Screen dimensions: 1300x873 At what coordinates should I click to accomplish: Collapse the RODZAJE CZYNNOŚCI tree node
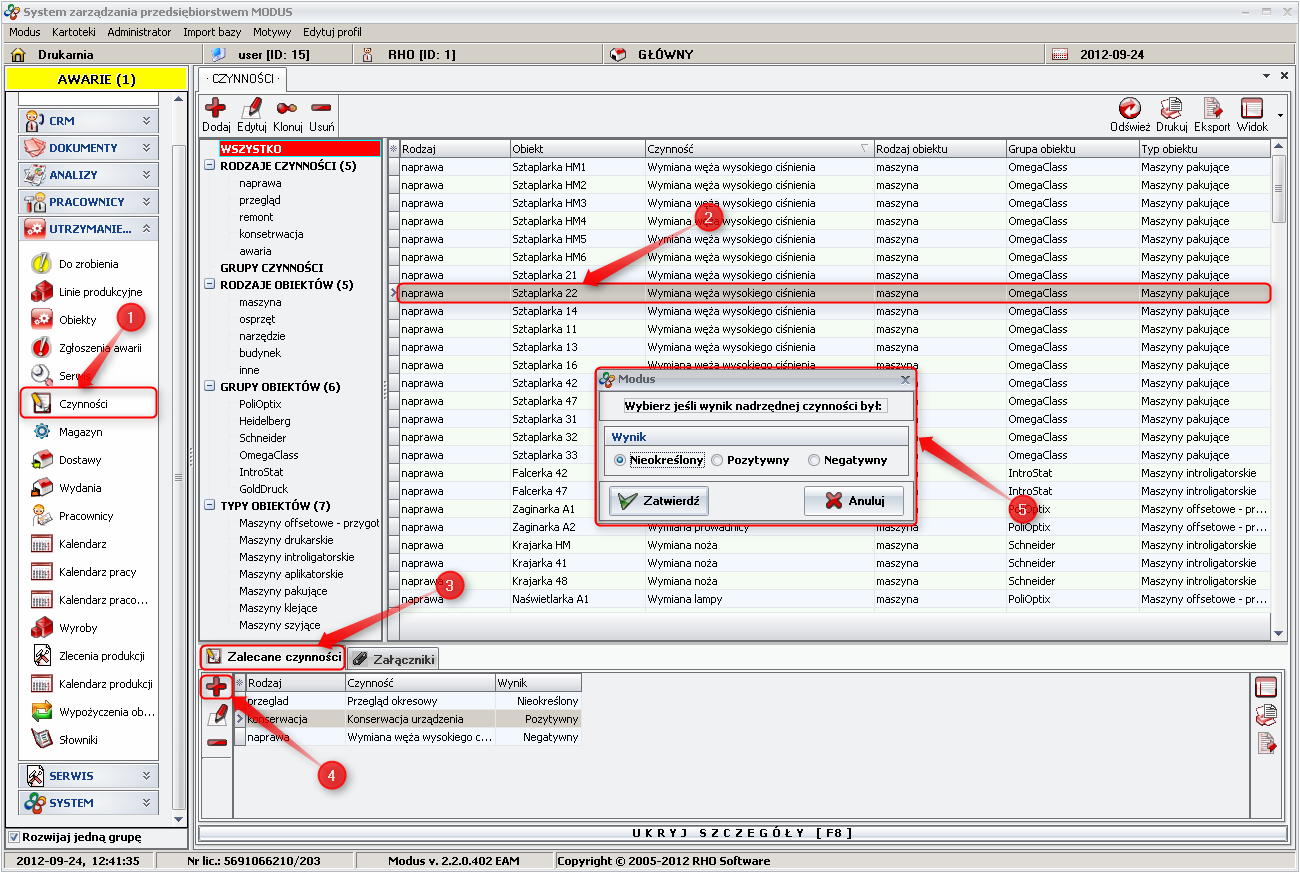[209, 166]
